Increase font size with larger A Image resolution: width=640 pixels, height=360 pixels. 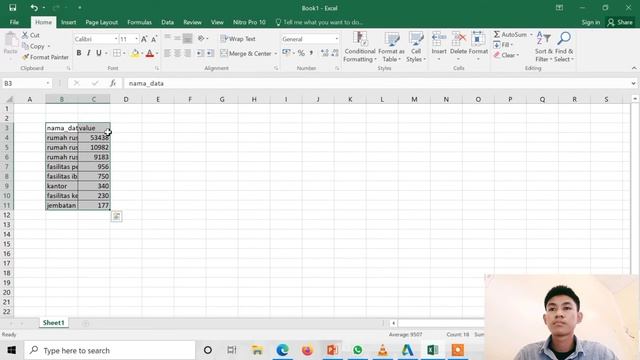144,39
